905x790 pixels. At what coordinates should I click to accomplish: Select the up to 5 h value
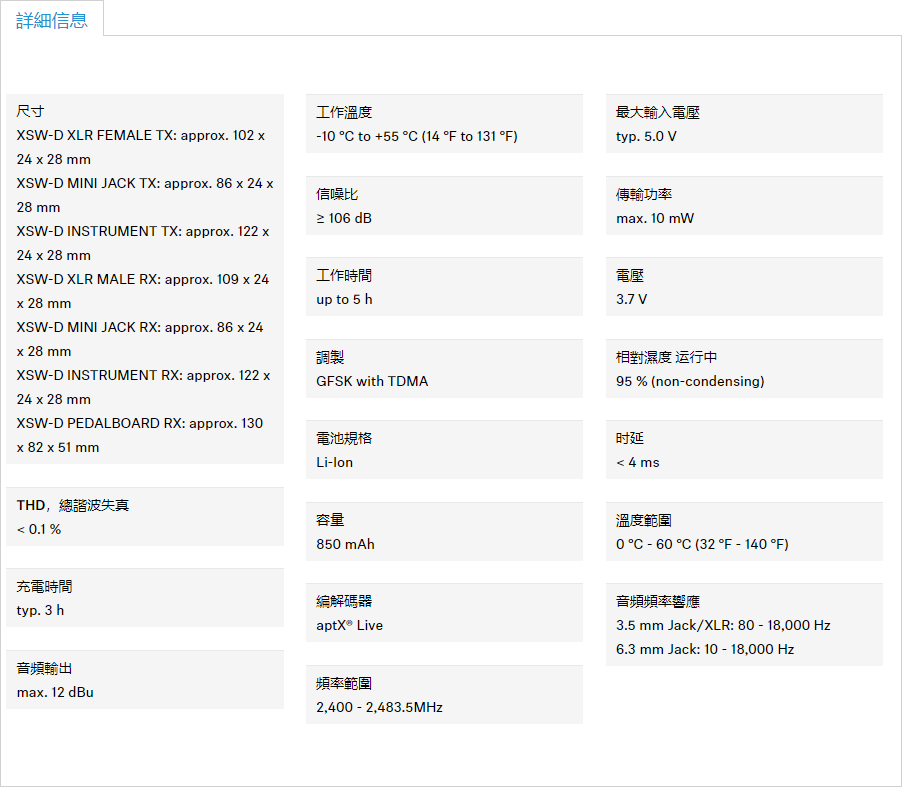345,299
